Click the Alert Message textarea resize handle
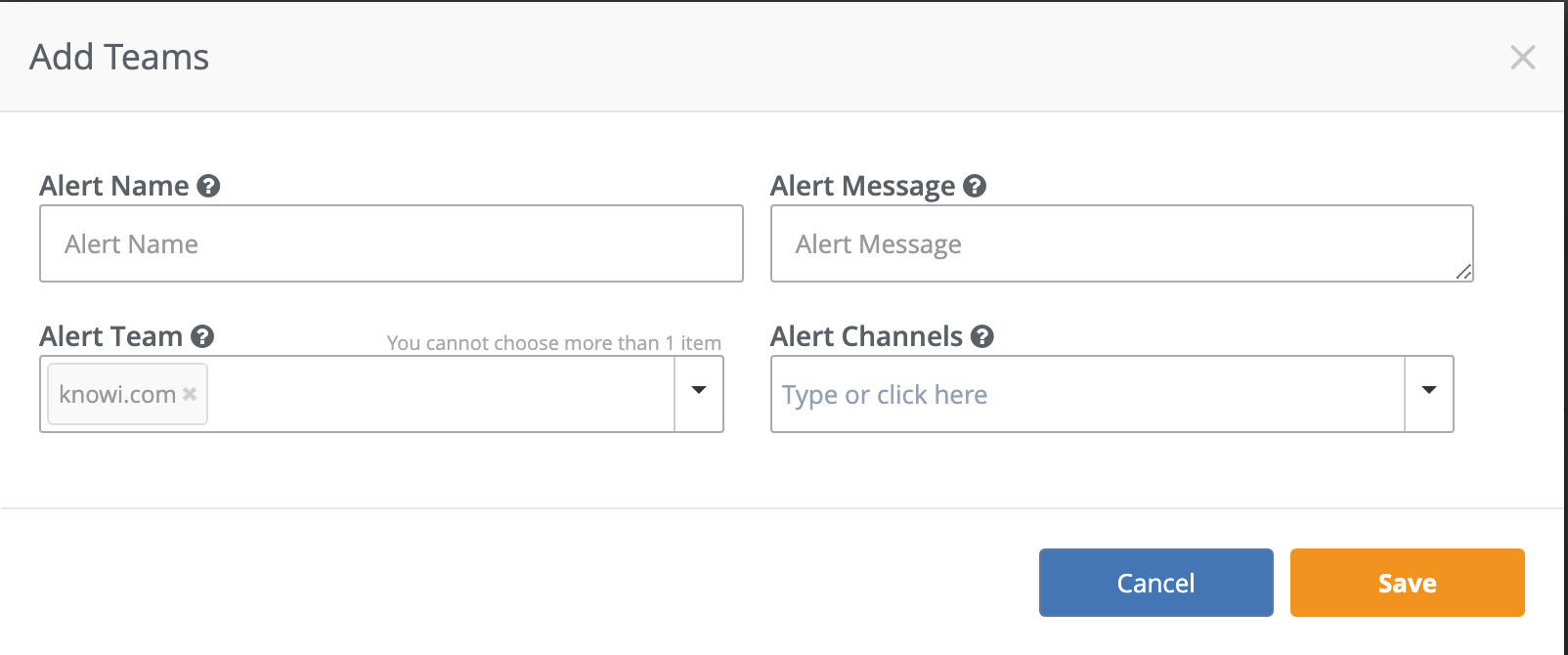The height and width of the screenshot is (655, 1568). click(x=1463, y=272)
